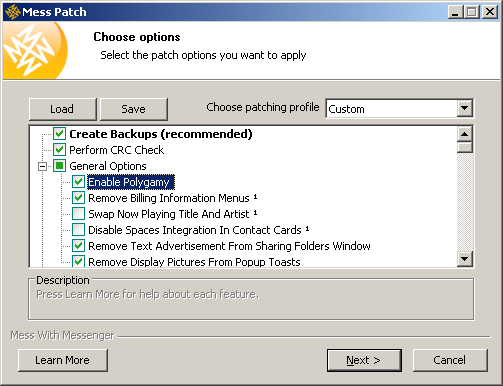Proceed with the Next > button
The height and width of the screenshot is (386, 503).
[x=364, y=360]
